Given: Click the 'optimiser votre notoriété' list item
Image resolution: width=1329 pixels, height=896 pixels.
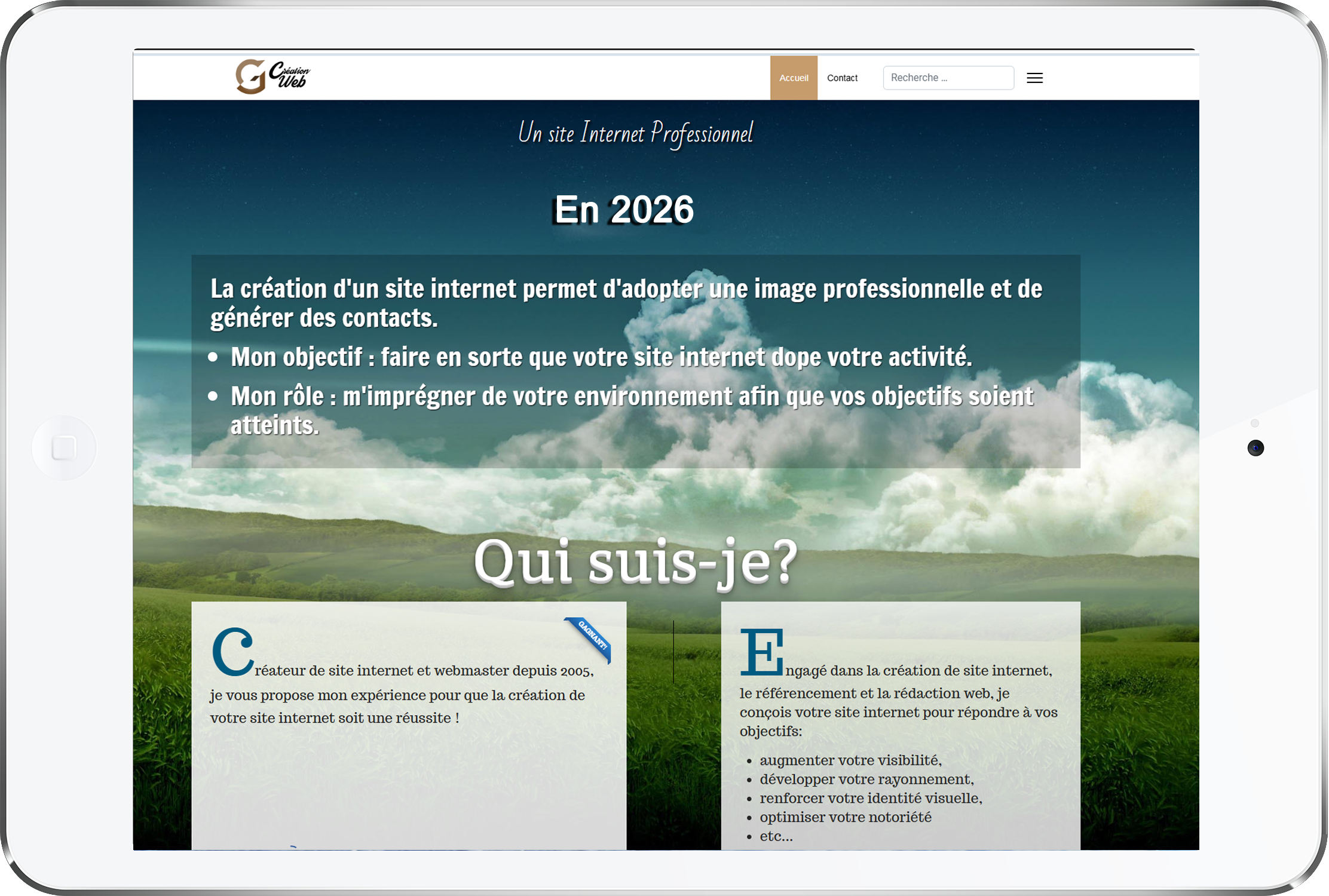Looking at the screenshot, I should point(845,817).
